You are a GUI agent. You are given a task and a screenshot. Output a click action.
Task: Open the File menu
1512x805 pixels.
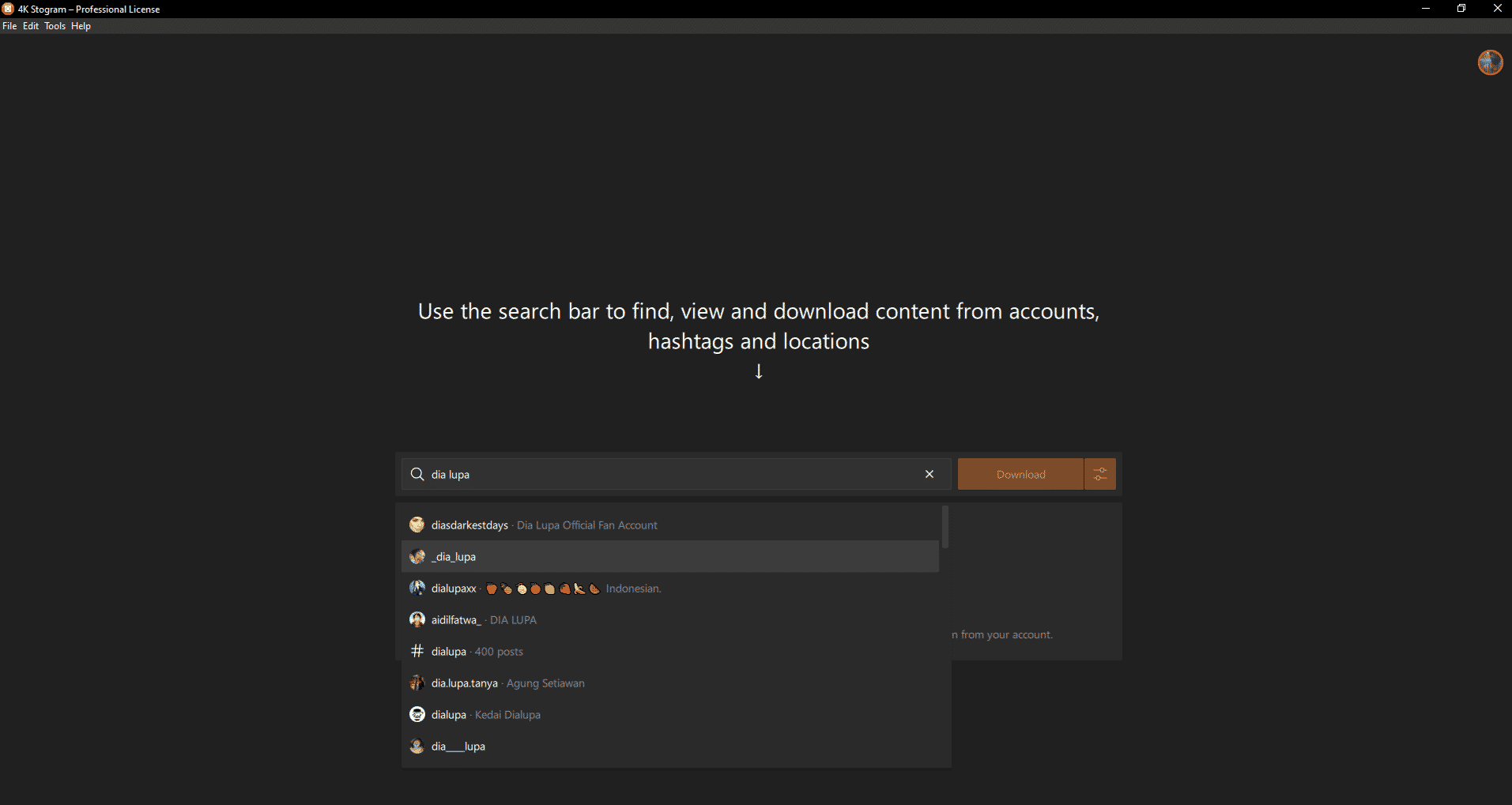tap(9, 26)
